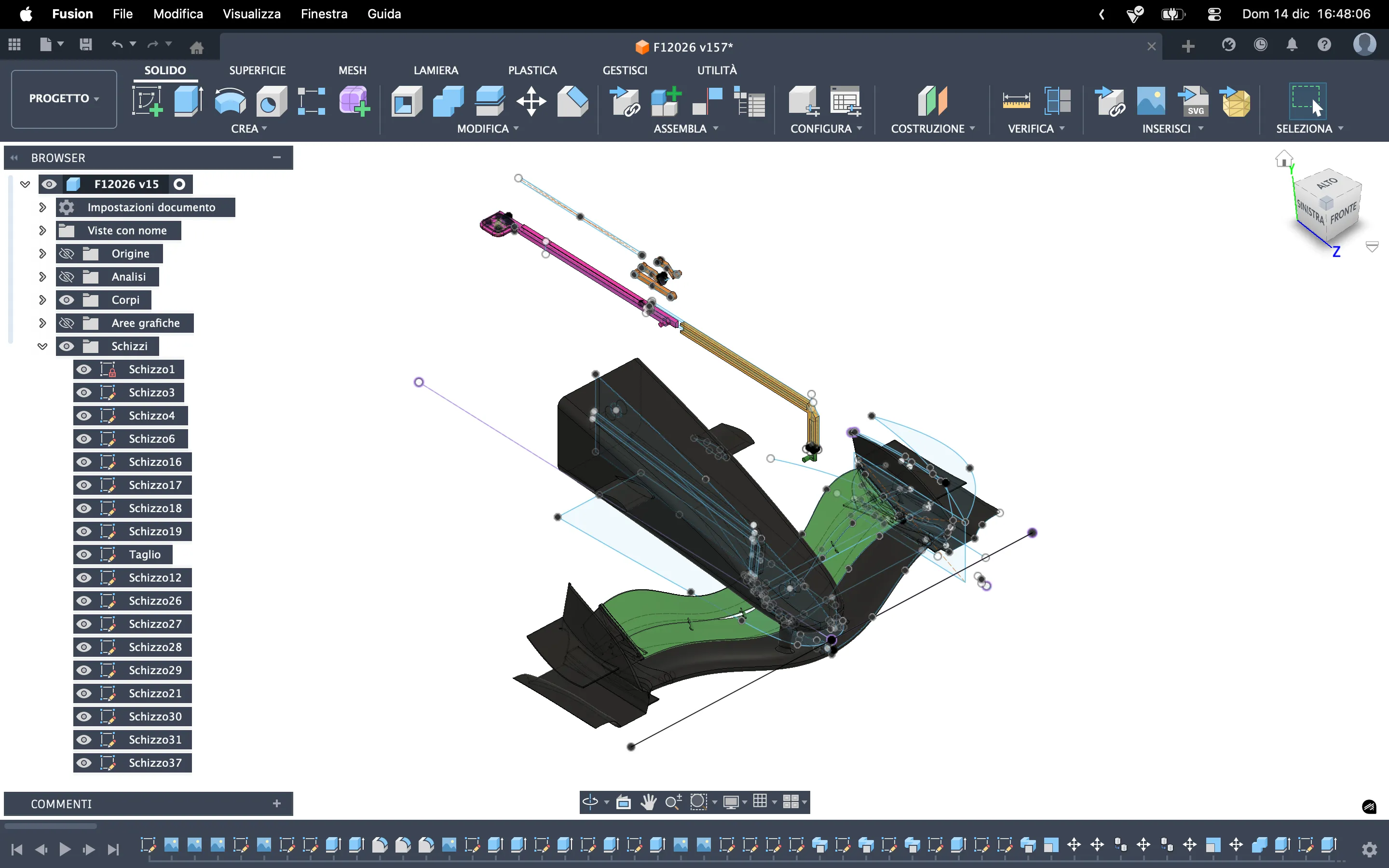Open a new design tab with plus

click(1188, 46)
